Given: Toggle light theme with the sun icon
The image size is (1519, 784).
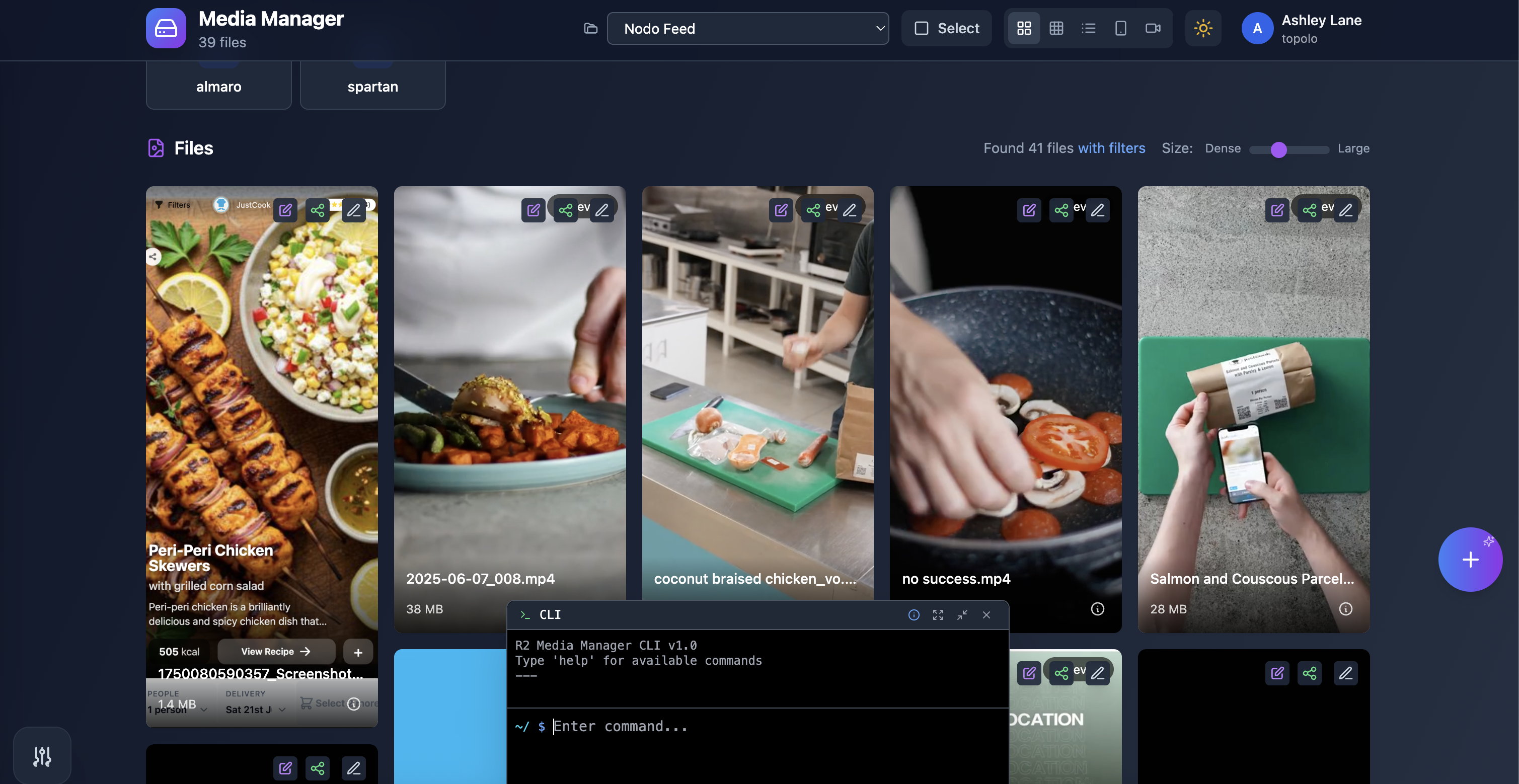Looking at the screenshot, I should pyautogui.click(x=1203, y=28).
